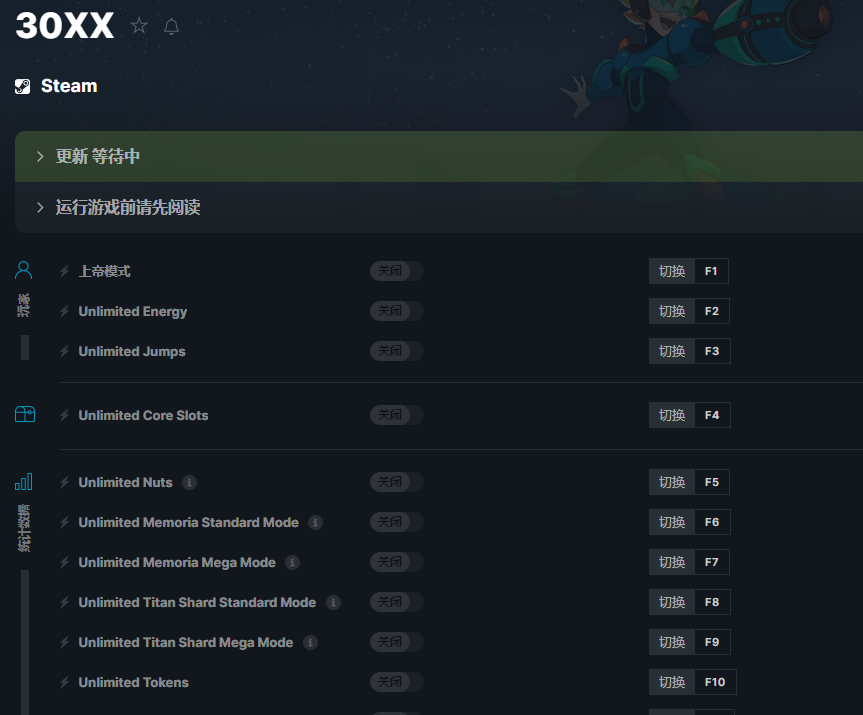Screen dimensions: 863x715
Task: Open info icon next to Unlimited Nuts
Action: [x=189, y=482]
